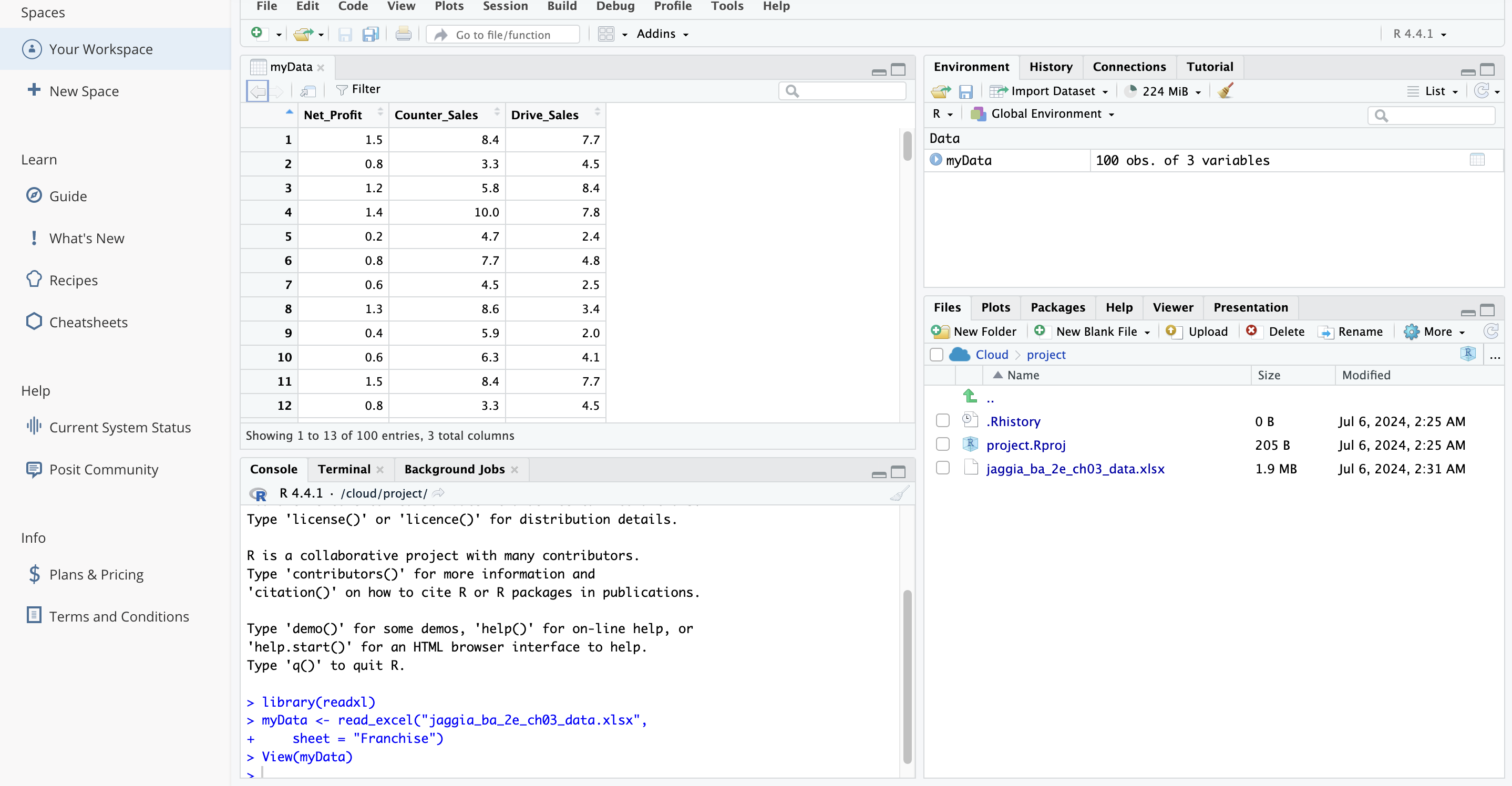
Task: Click the clear console broom icon
Action: (900, 493)
